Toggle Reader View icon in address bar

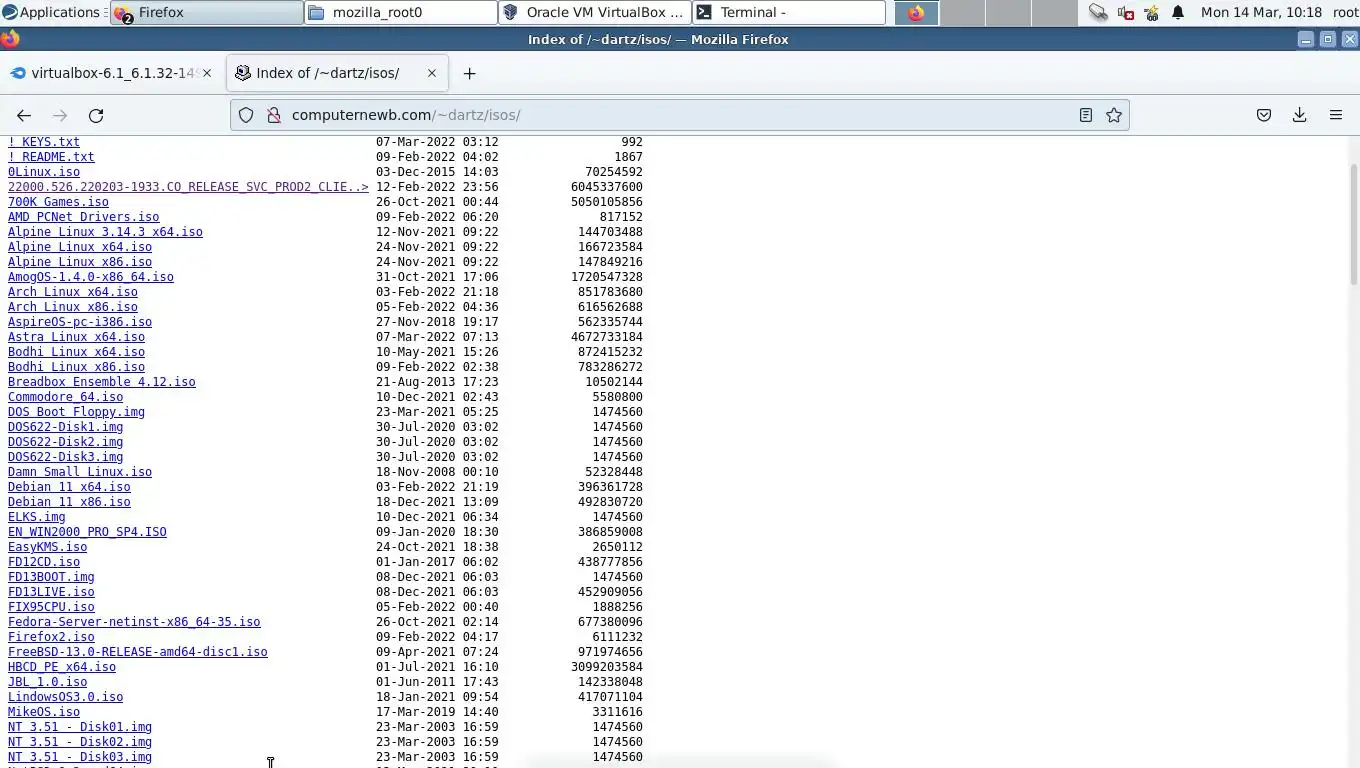coord(1086,115)
